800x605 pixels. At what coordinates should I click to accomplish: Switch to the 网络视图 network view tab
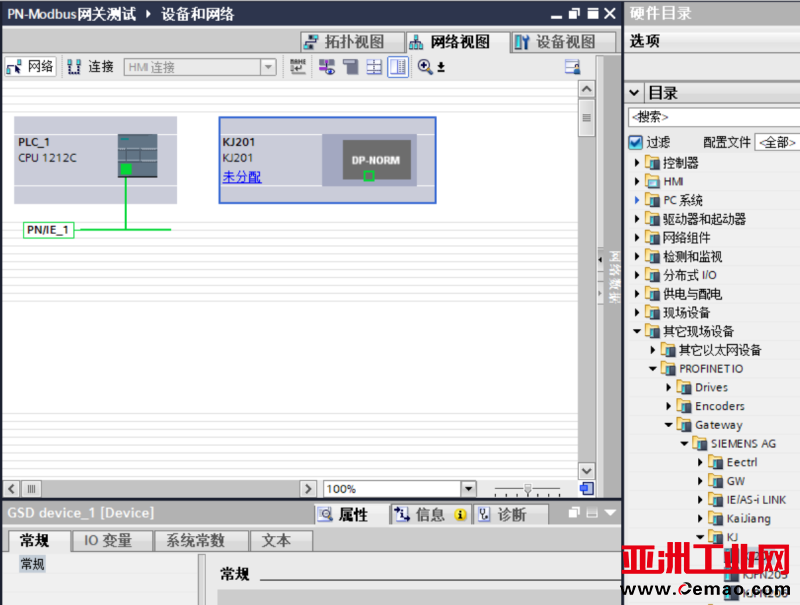pyautogui.click(x=457, y=42)
